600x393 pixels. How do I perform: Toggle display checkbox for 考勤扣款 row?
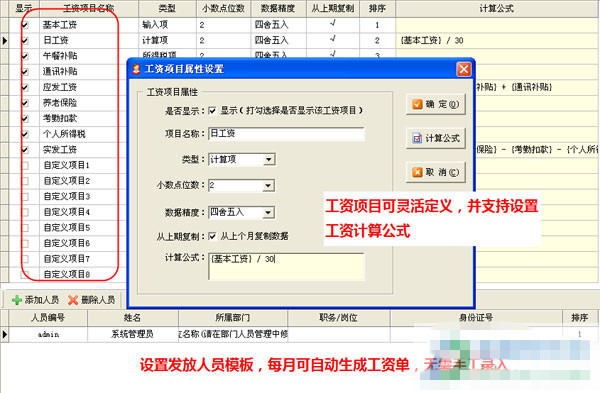(x=25, y=119)
